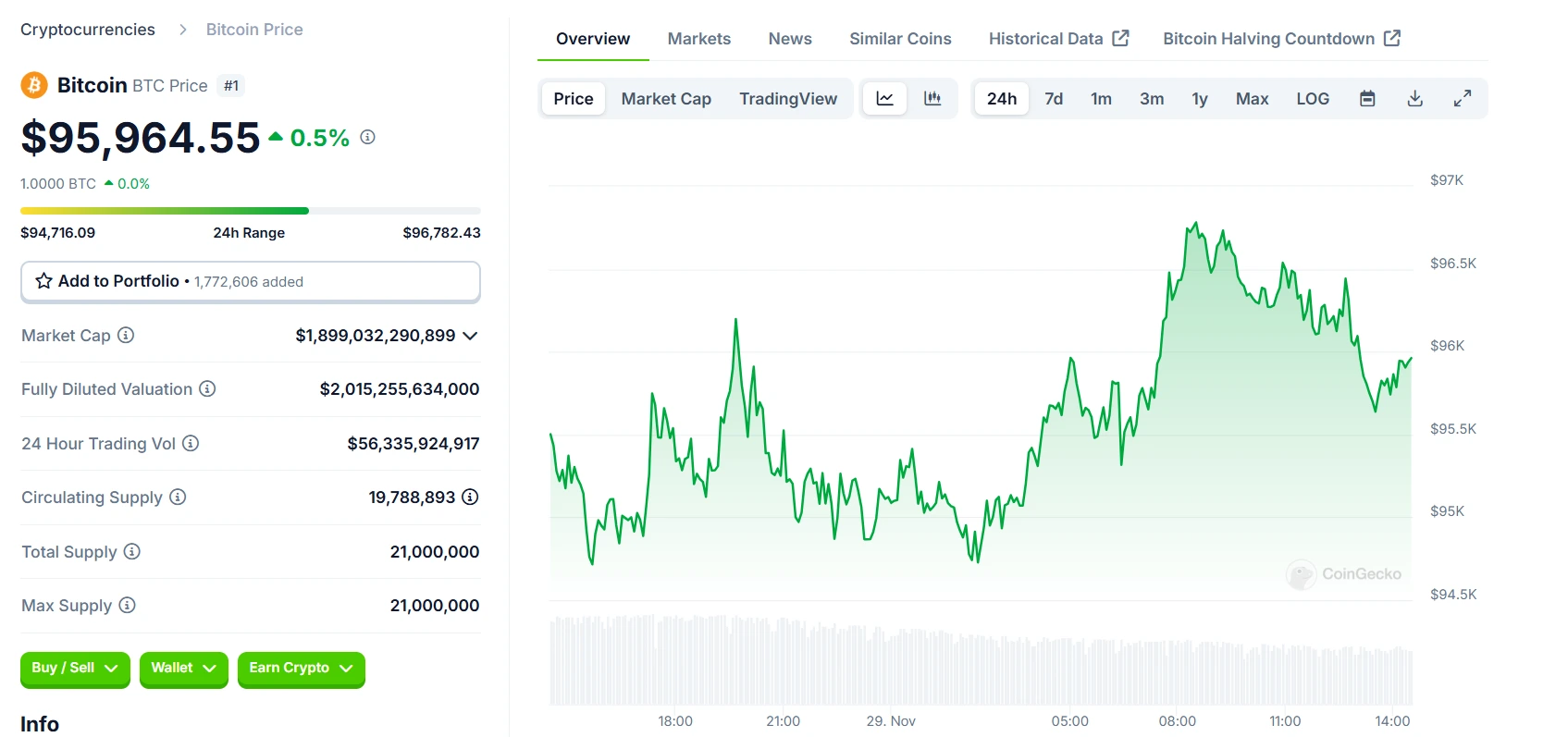Select the 1m time range
The height and width of the screenshot is (737, 1568).
tap(1101, 98)
